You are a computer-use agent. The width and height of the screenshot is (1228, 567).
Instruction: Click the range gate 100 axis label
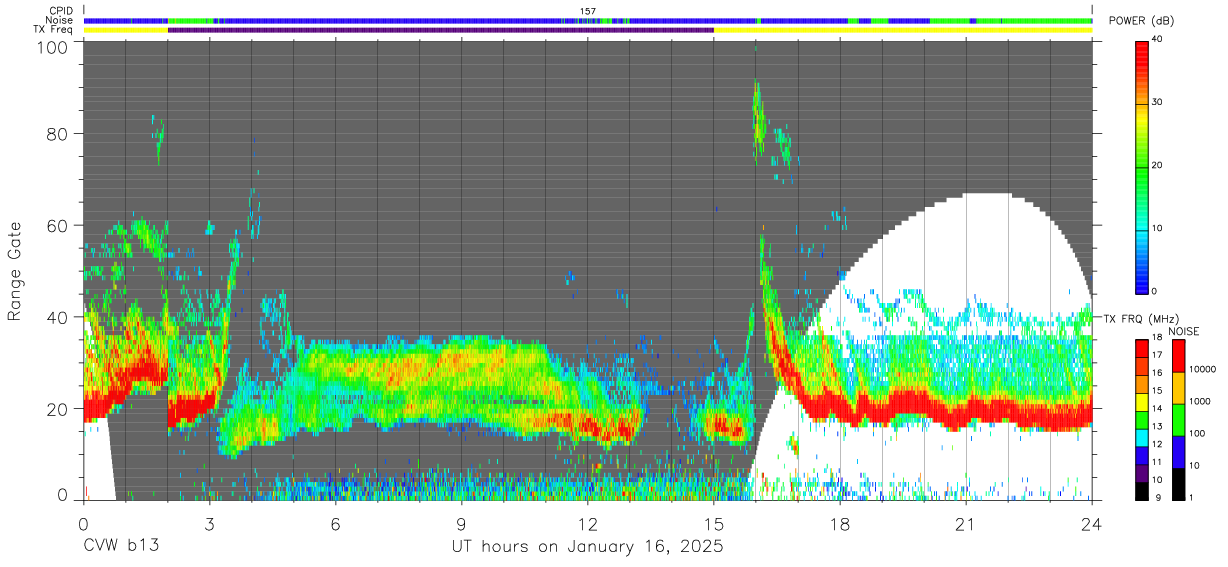[x=54, y=47]
